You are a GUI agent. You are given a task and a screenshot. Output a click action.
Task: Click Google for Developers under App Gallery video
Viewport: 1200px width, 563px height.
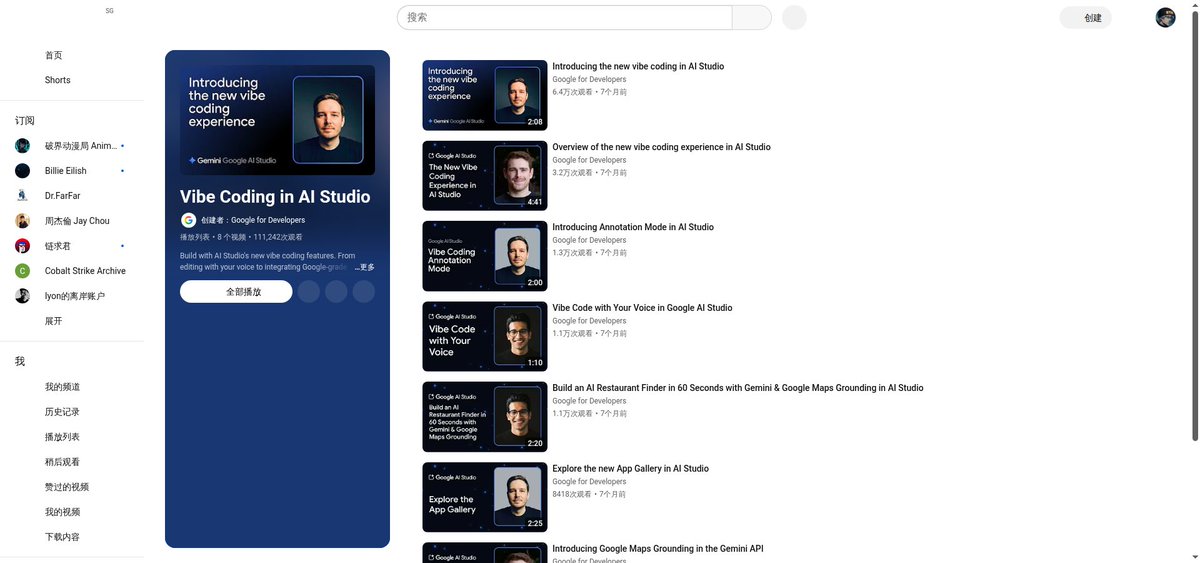(x=589, y=481)
